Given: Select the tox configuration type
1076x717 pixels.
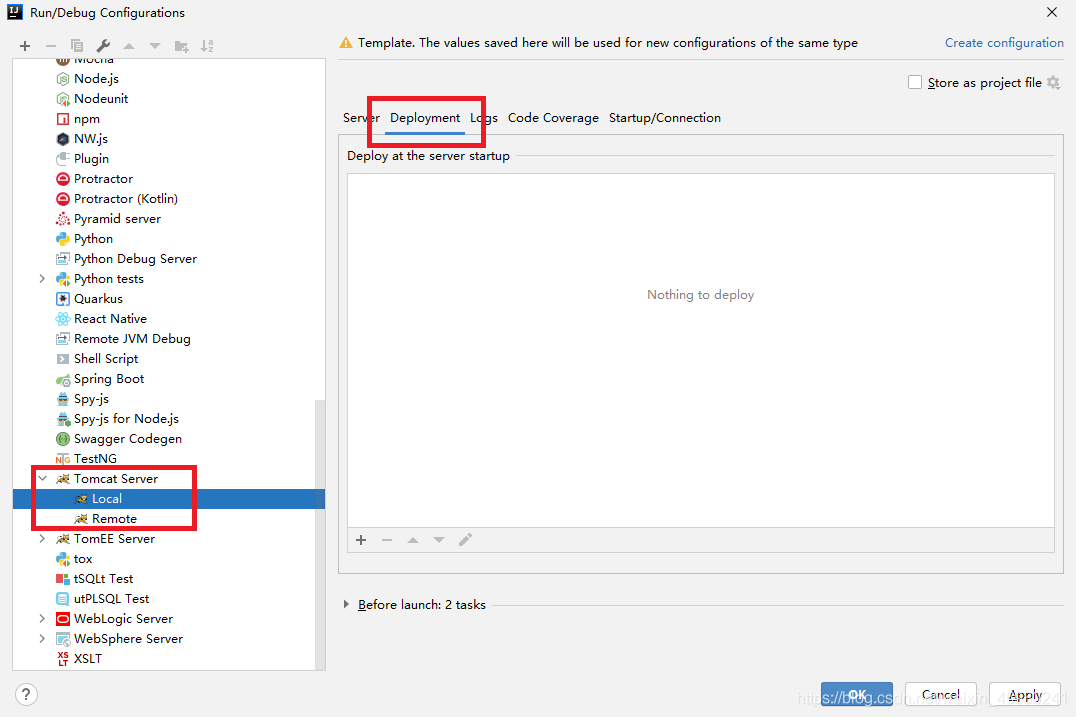Looking at the screenshot, I should pyautogui.click(x=82, y=559).
